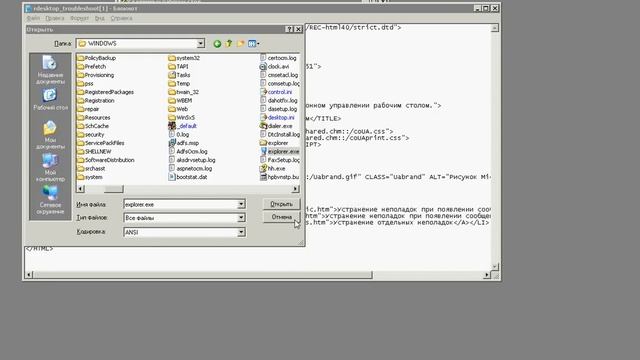Select the desktop.ini file

pos(277,118)
